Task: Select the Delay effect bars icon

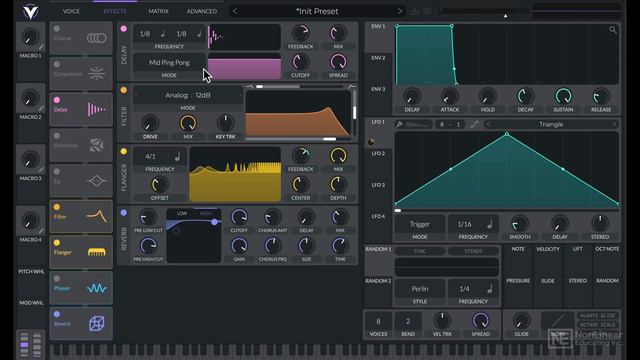Action: pyautogui.click(x=97, y=109)
